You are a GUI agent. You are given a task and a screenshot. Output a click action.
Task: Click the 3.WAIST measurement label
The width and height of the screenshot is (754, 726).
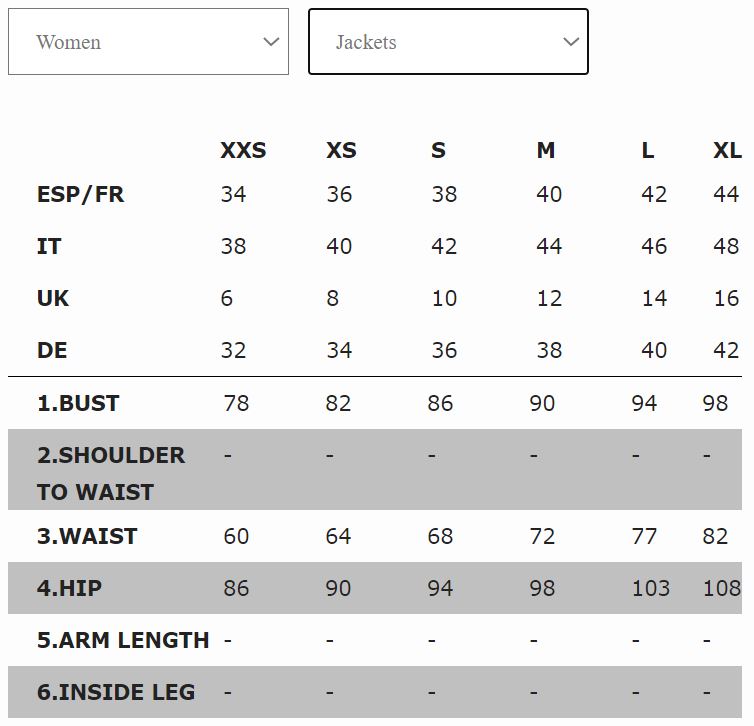(x=87, y=536)
